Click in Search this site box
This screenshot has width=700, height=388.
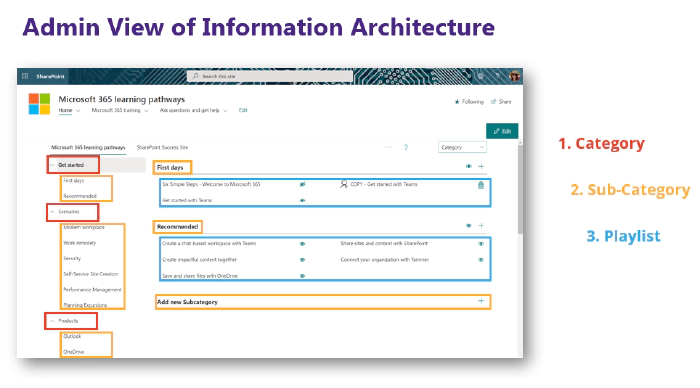tap(270, 76)
